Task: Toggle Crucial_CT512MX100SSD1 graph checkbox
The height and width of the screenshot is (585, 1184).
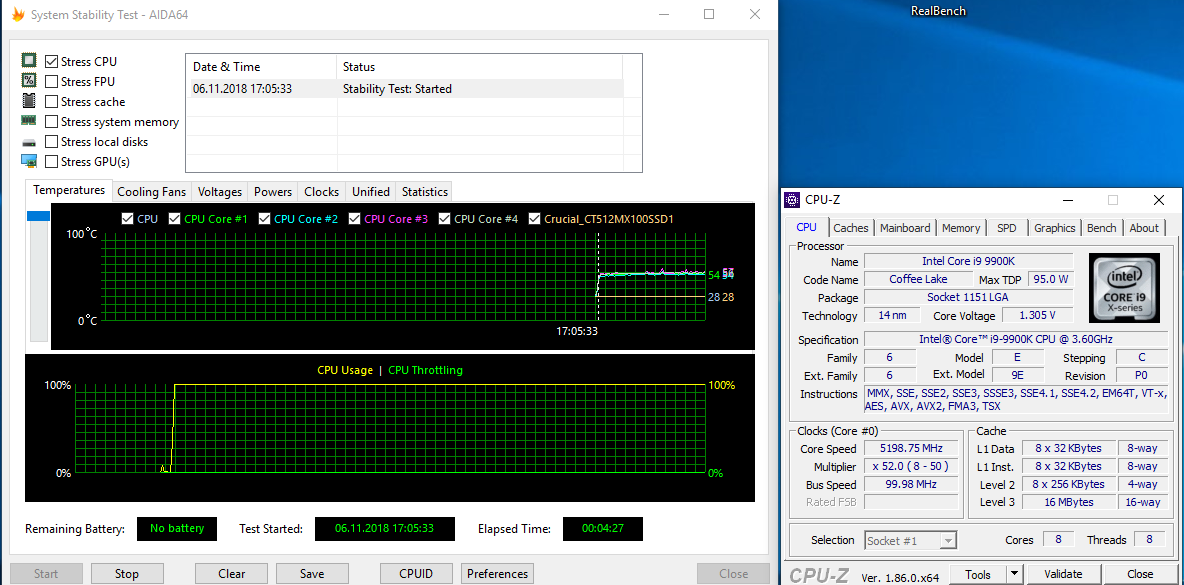Action: click(x=534, y=219)
